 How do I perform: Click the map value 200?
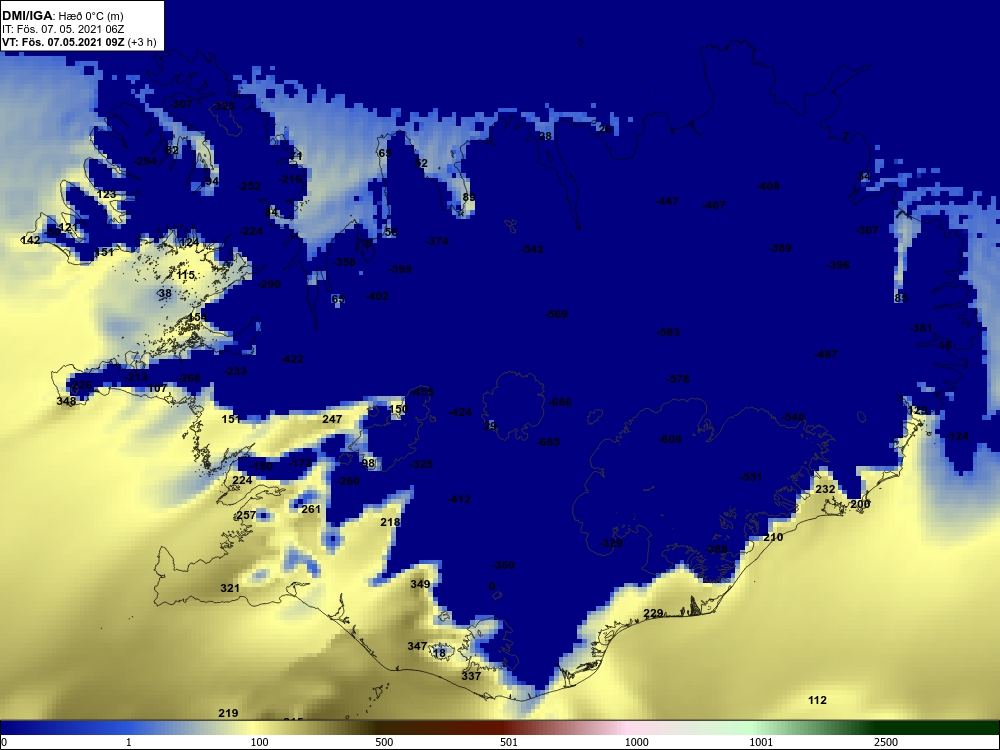point(860,504)
